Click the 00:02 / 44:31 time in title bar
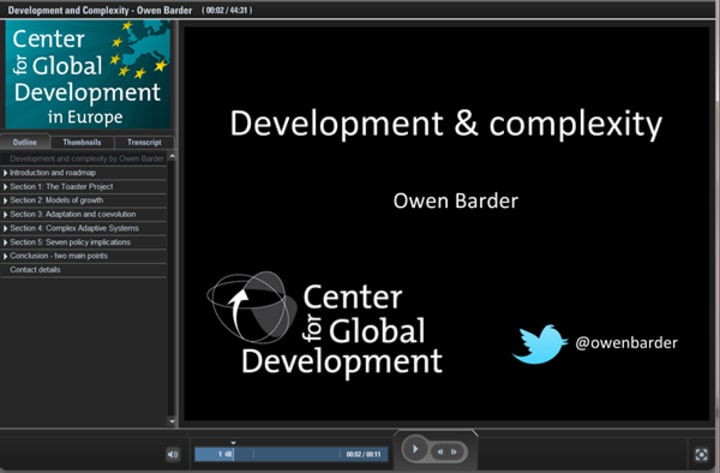The width and height of the screenshot is (720, 473). 227,10
